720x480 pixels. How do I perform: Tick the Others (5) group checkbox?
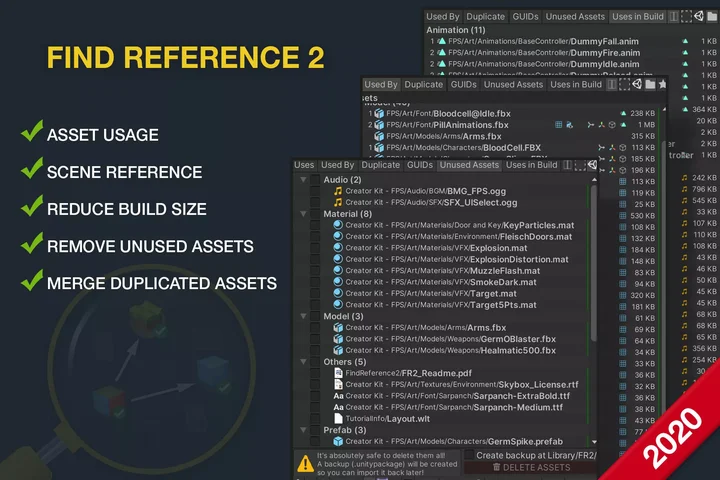[x=315, y=361]
